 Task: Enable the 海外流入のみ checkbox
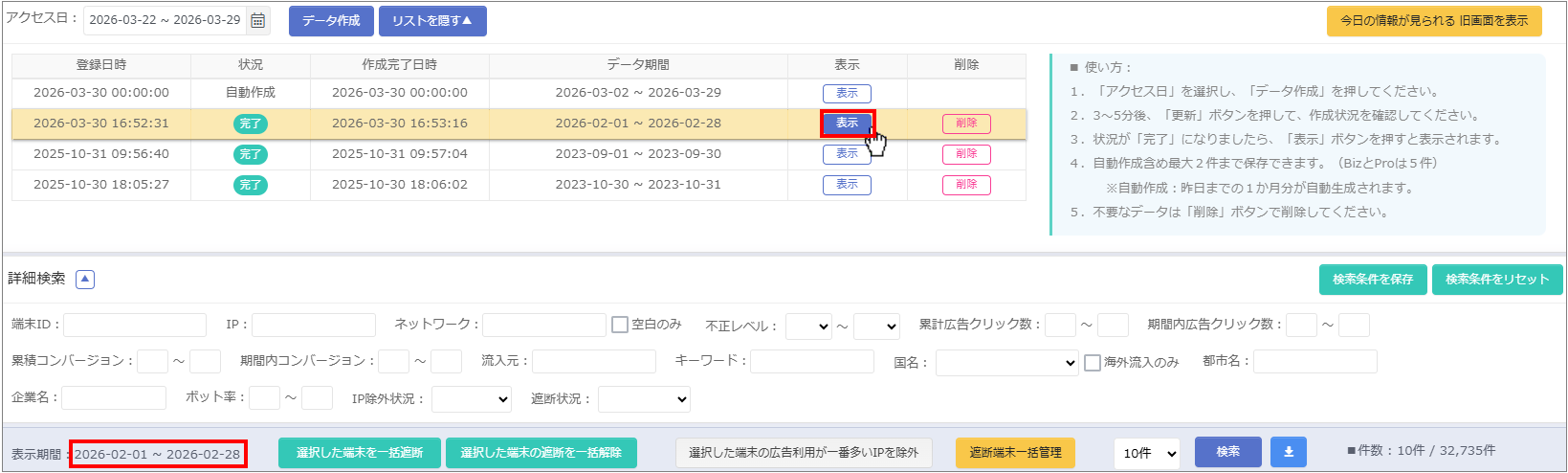[x=1093, y=363]
